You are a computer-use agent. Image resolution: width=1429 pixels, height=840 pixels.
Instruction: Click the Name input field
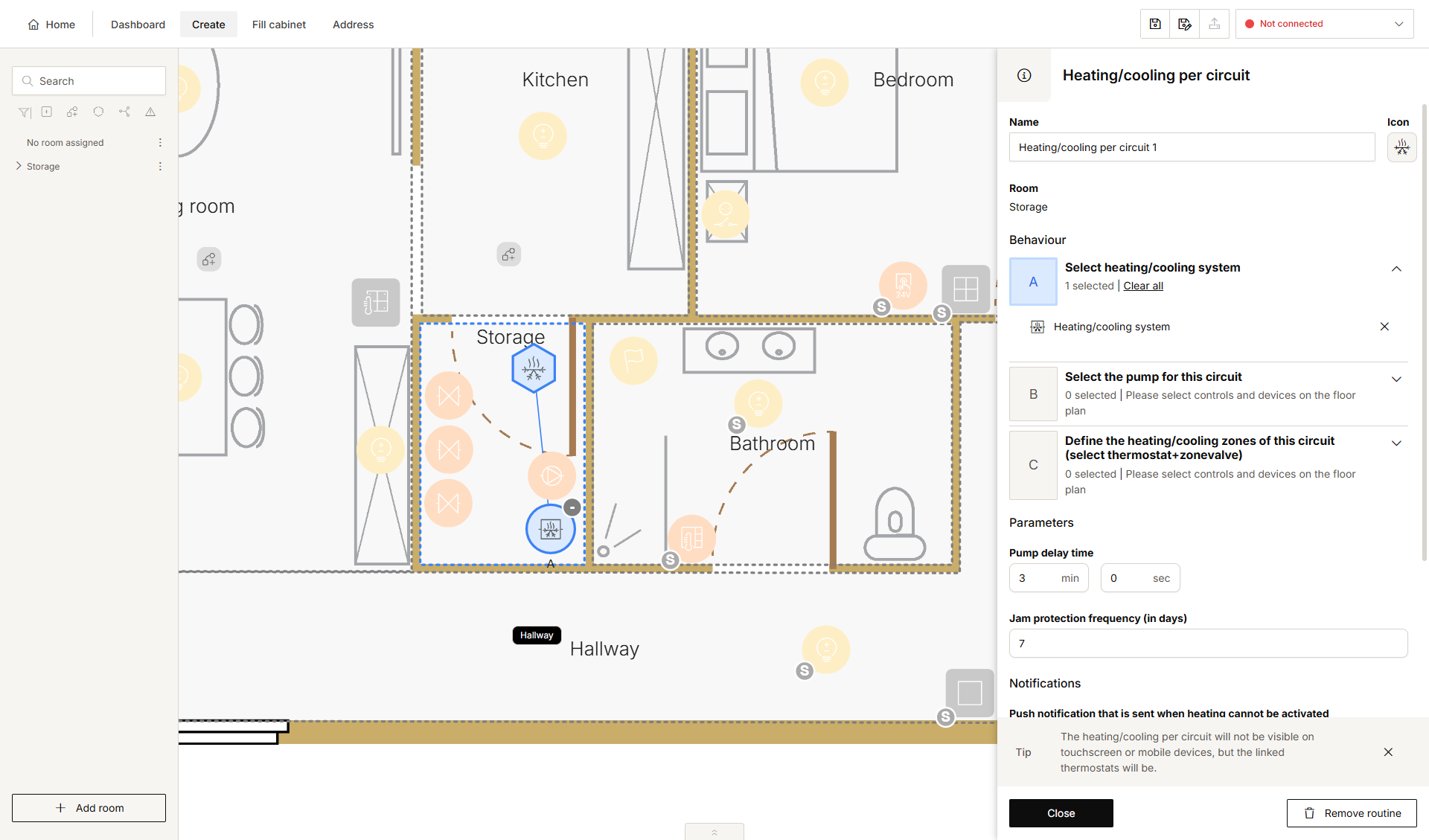pos(1192,147)
